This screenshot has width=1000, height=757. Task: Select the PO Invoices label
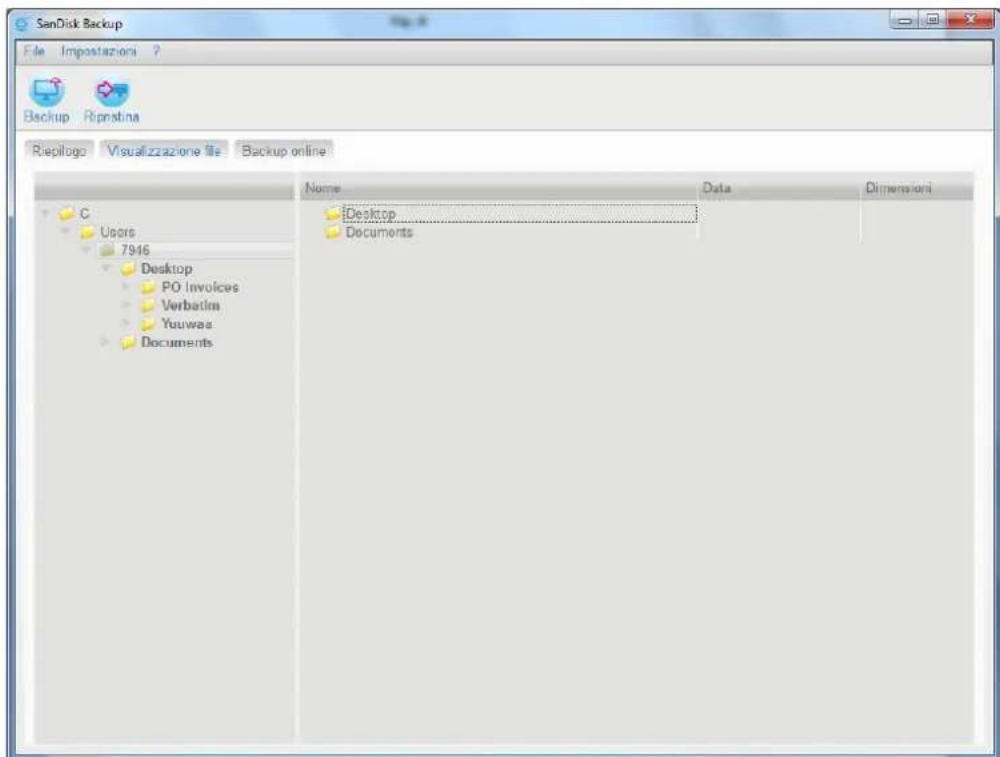tap(200, 287)
